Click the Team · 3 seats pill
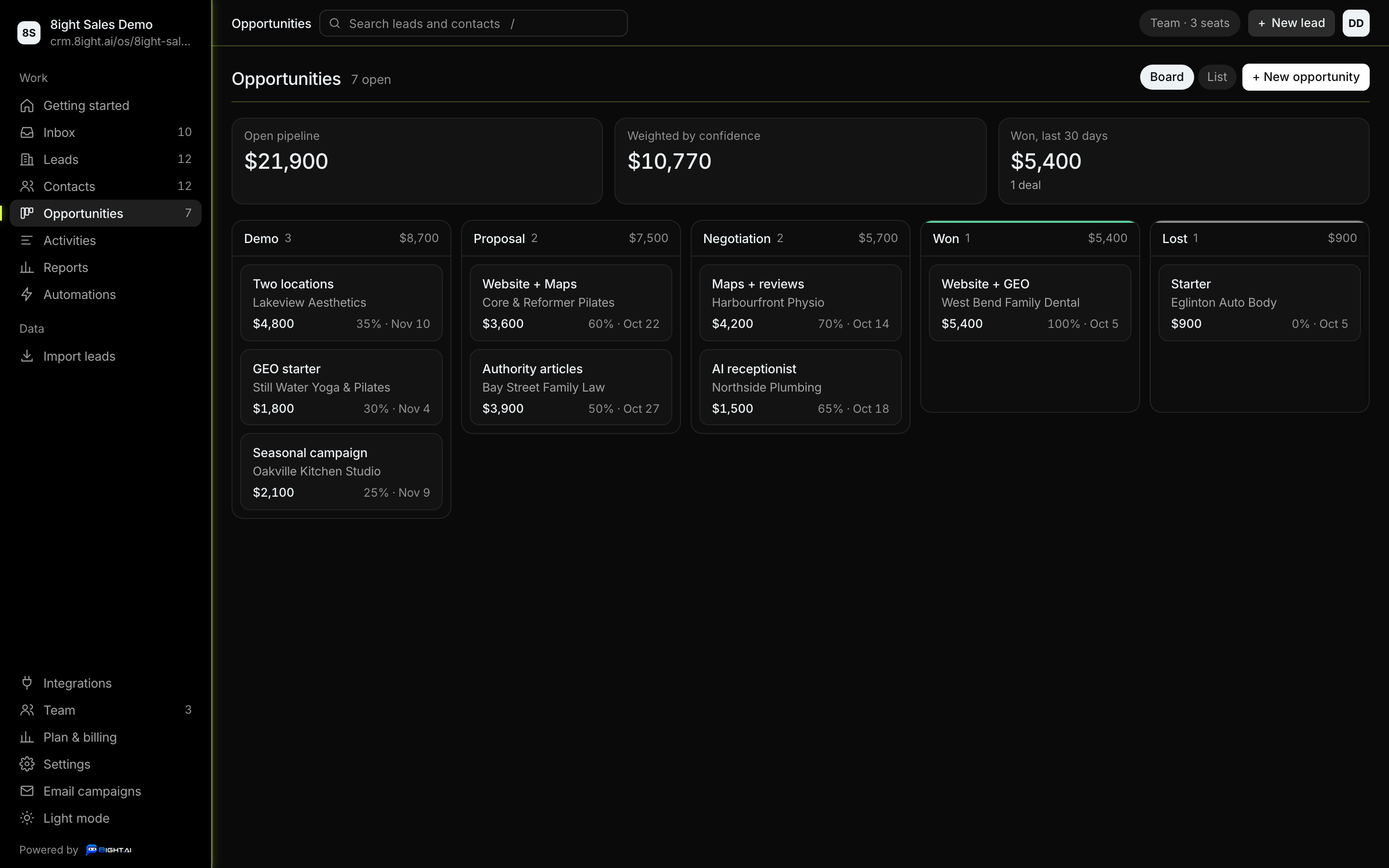The width and height of the screenshot is (1389, 868). coord(1189,23)
